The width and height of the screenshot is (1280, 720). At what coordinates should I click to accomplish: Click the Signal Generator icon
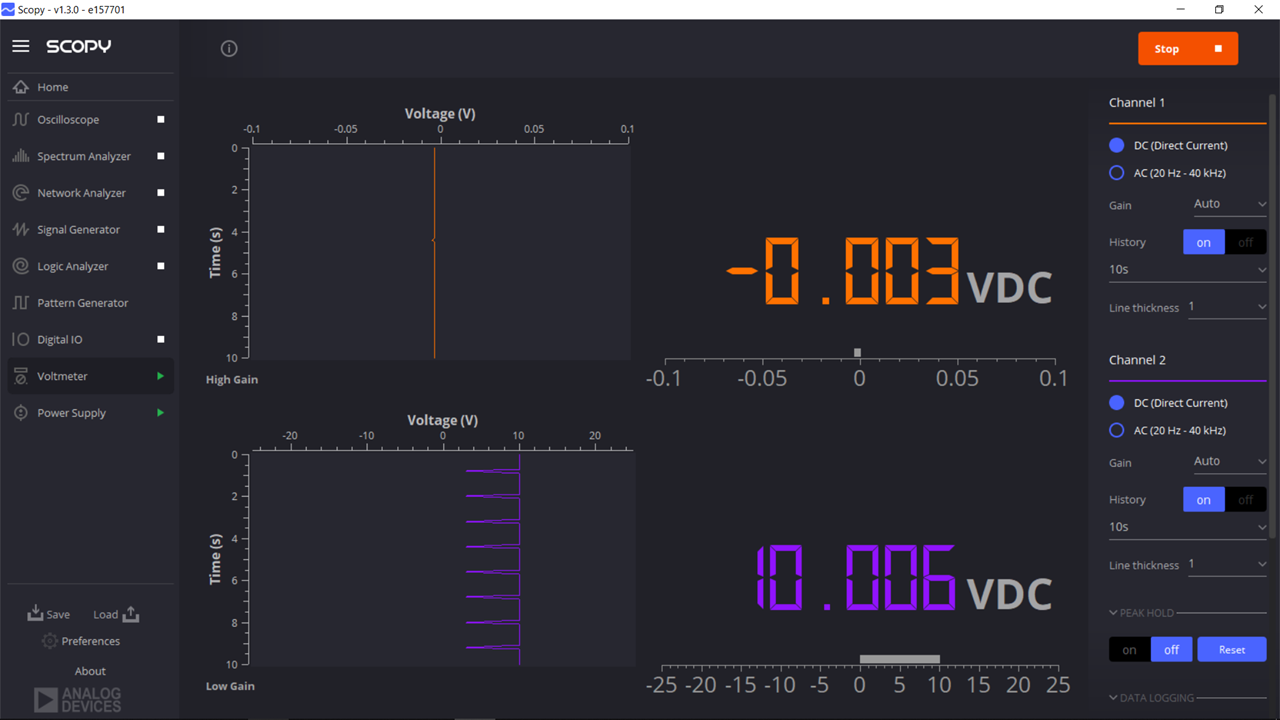point(21,230)
